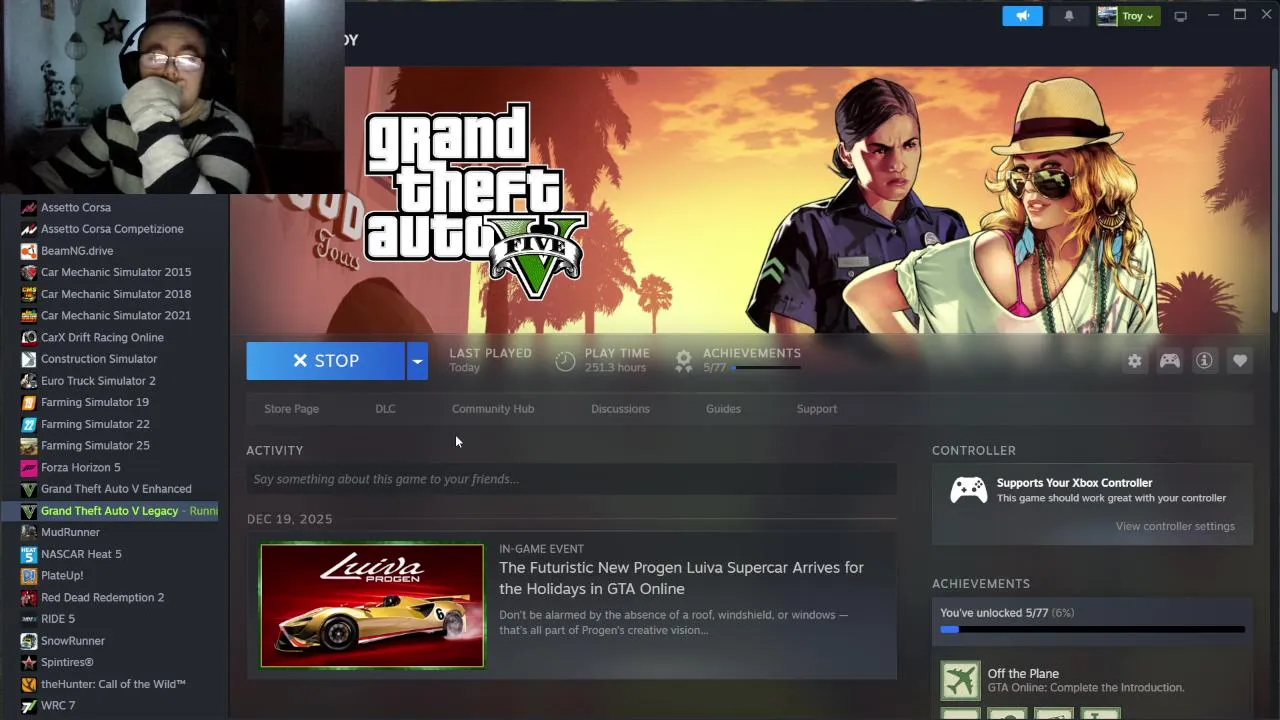Click the Red Dead Redemption 2 icon

pos(29,597)
